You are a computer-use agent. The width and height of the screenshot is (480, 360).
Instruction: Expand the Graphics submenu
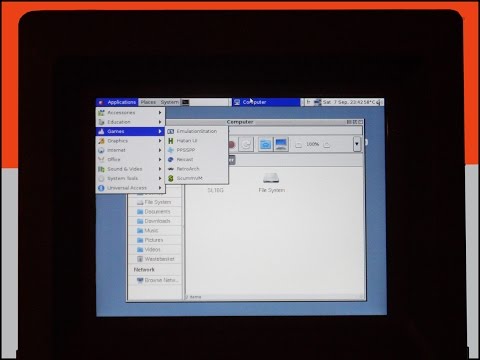[x=130, y=141]
